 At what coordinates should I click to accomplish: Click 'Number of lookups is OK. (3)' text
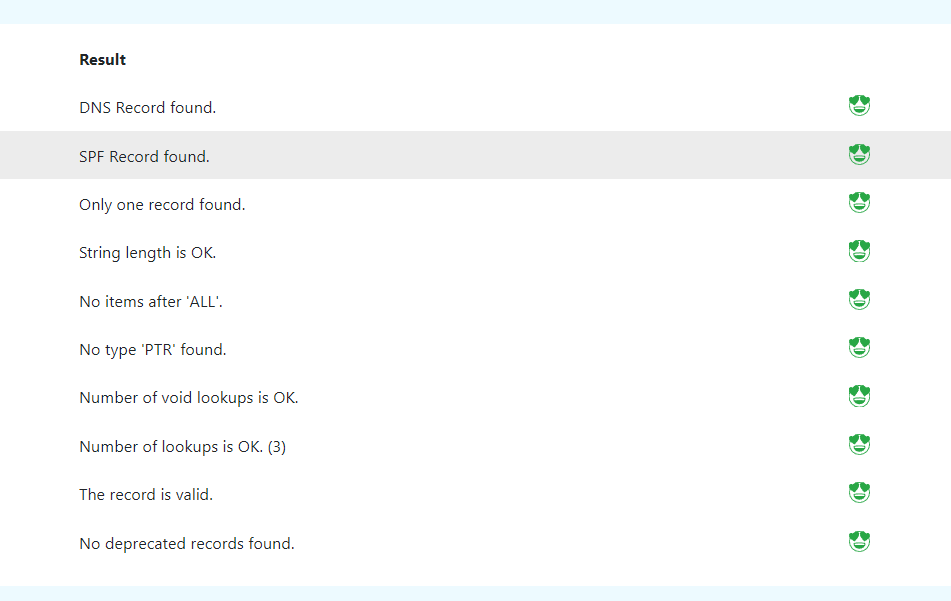(x=182, y=447)
